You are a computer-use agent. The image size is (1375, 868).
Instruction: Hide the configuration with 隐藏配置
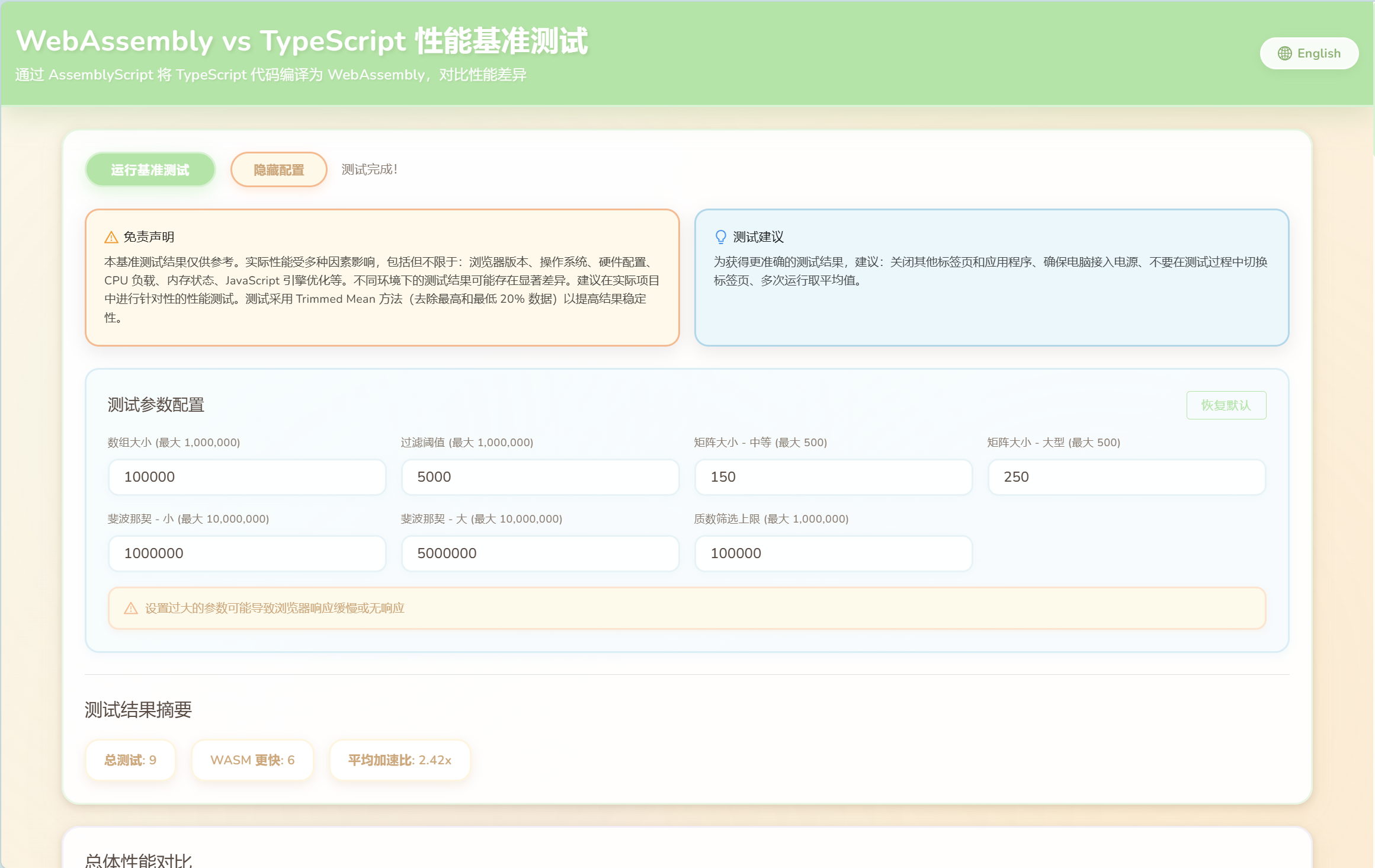[278, 170]
